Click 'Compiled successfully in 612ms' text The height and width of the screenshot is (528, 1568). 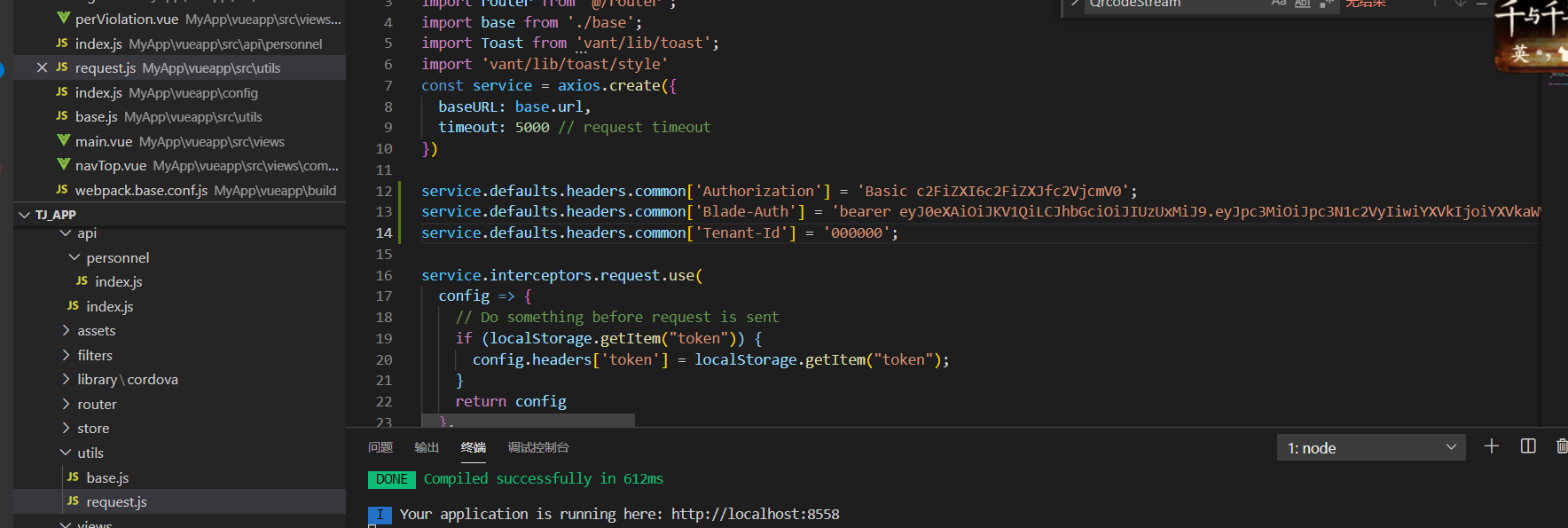(543, 479)
